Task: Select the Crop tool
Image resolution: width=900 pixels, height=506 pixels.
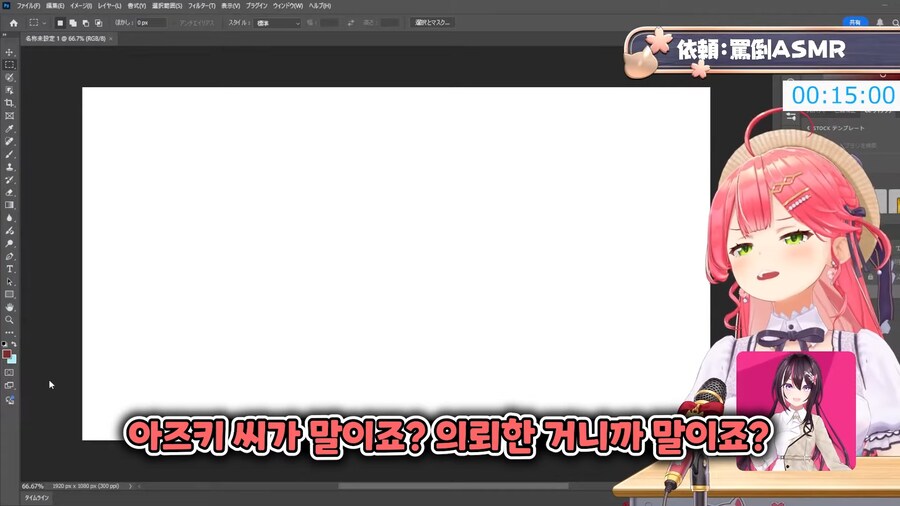Action: point(9,103)
